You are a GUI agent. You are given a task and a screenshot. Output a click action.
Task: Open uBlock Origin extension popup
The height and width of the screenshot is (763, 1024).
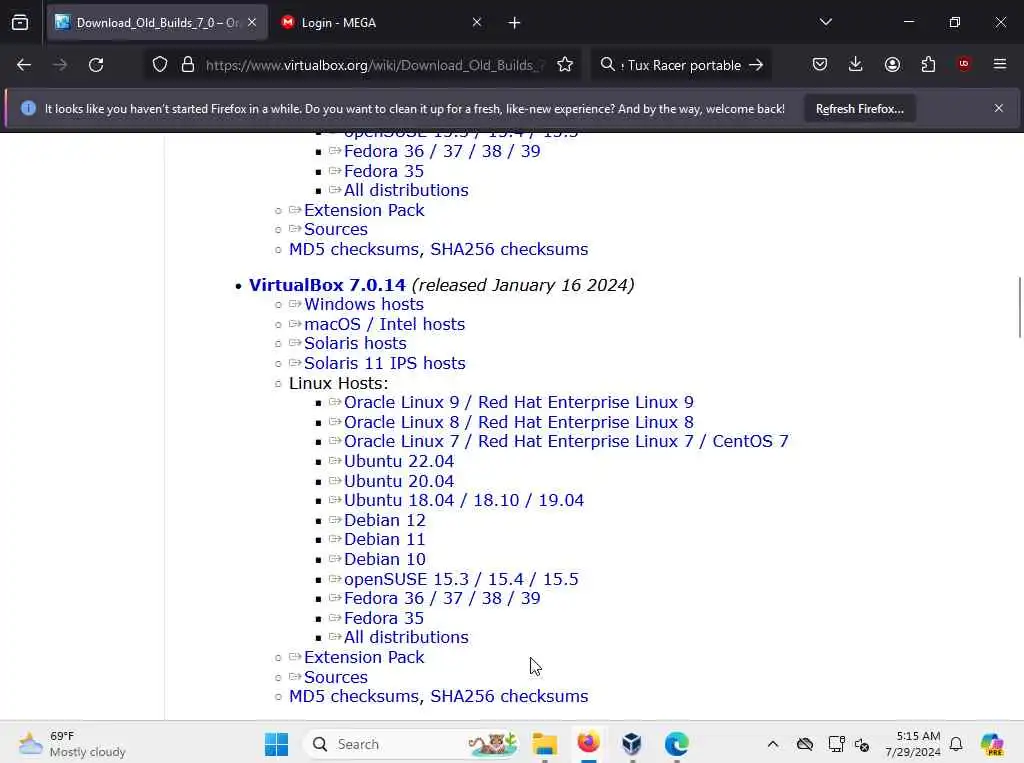coord(964,64)
